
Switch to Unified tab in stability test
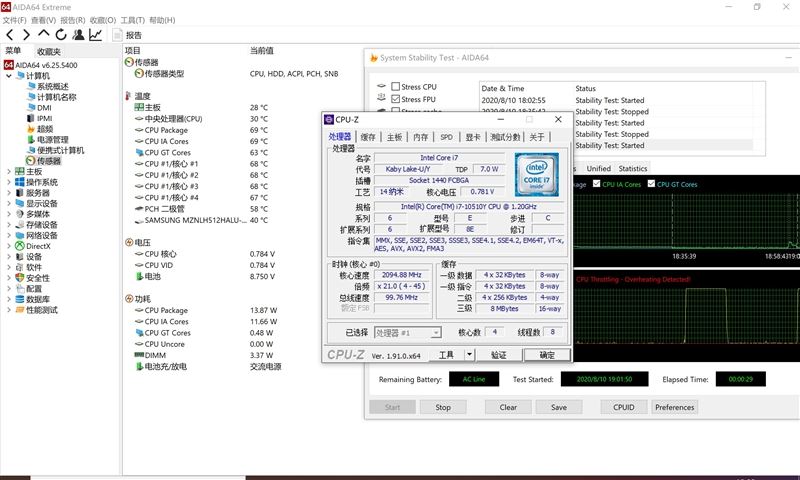(x=598, y=168)
